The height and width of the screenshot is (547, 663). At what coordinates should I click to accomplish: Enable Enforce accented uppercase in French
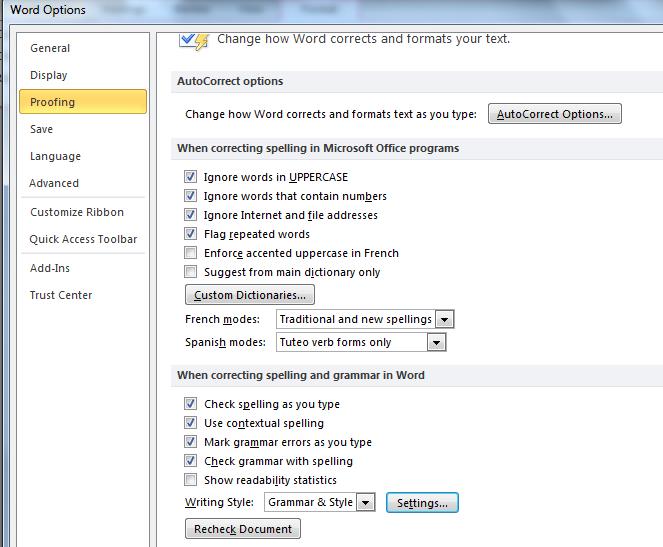[x=190, y=253]
